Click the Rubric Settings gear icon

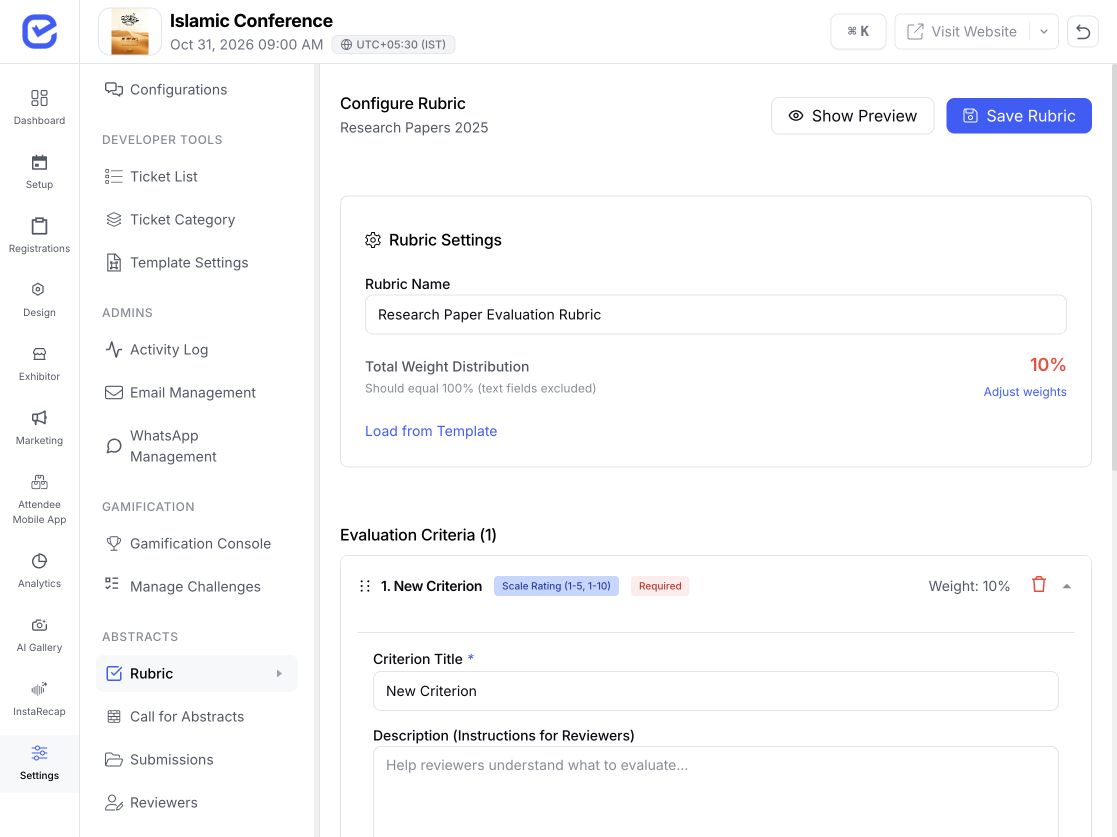pyautogui.click(x=373, y=240)
